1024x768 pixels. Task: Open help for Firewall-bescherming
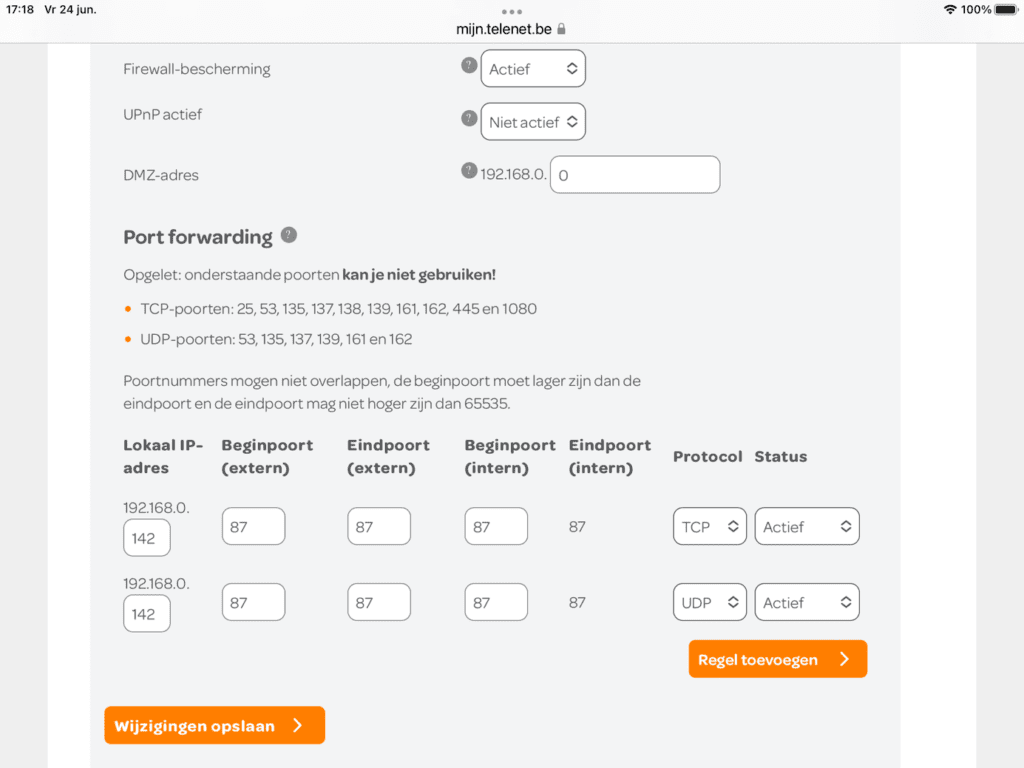(469, 64)
